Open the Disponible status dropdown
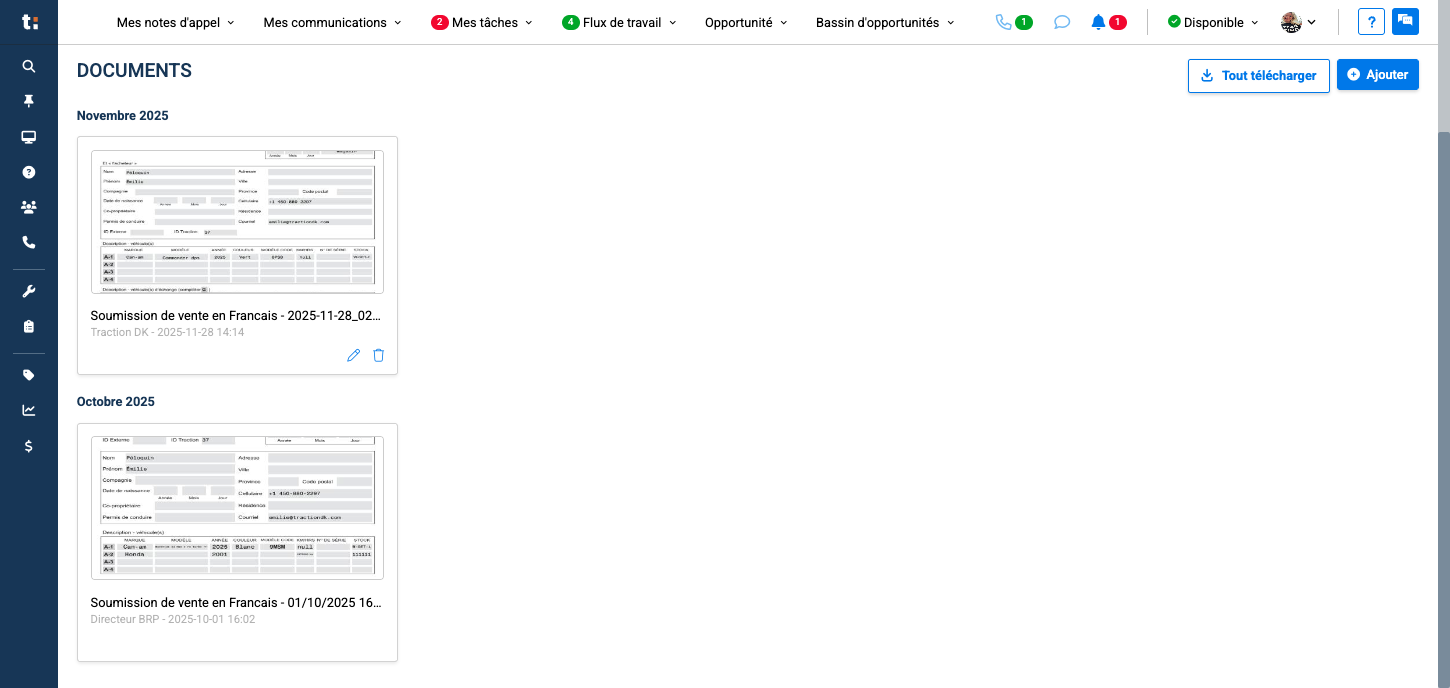 click(1211, 21)
